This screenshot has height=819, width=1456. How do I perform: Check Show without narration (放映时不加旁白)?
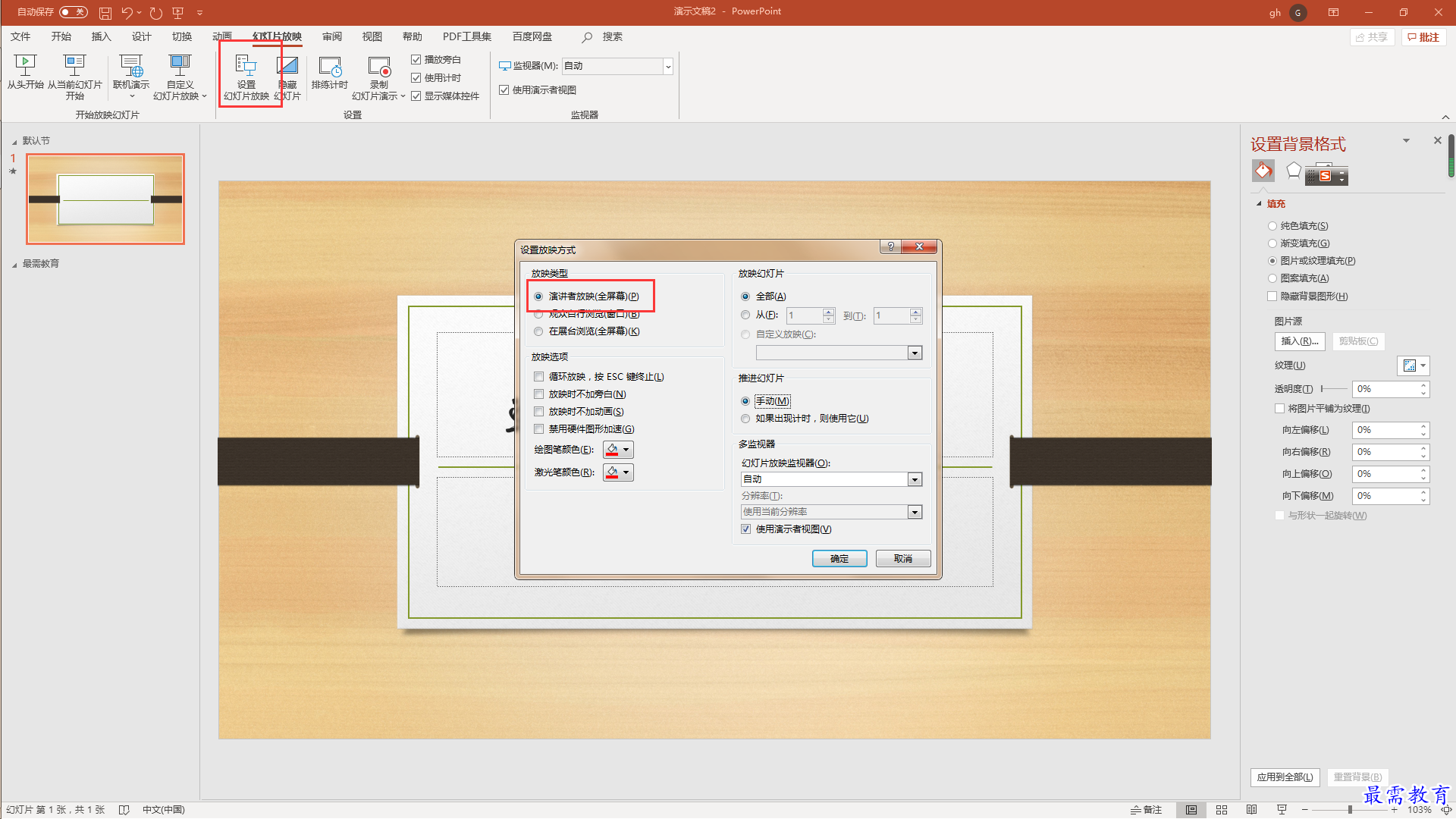tap(538, 394)
